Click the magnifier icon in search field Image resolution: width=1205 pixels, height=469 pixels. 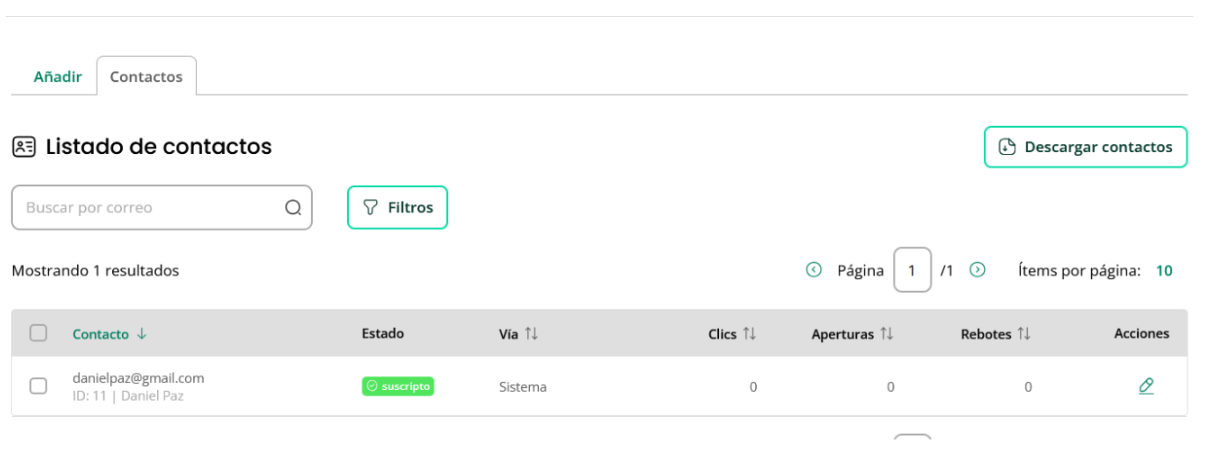click(293, 208)
